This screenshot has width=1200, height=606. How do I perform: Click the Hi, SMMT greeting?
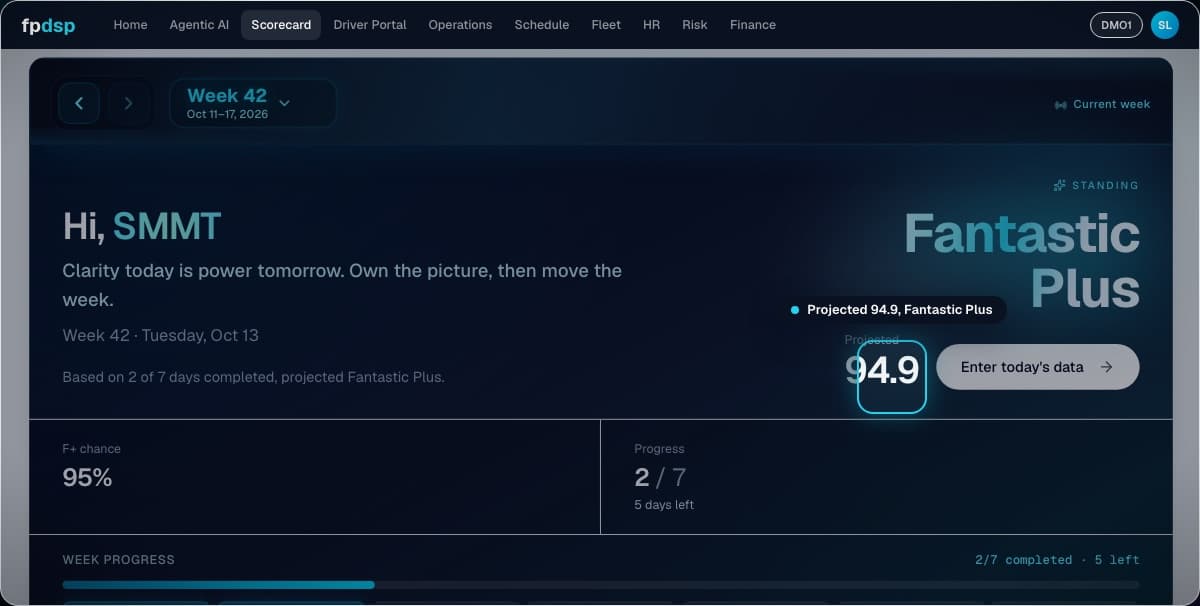(142, 227)
